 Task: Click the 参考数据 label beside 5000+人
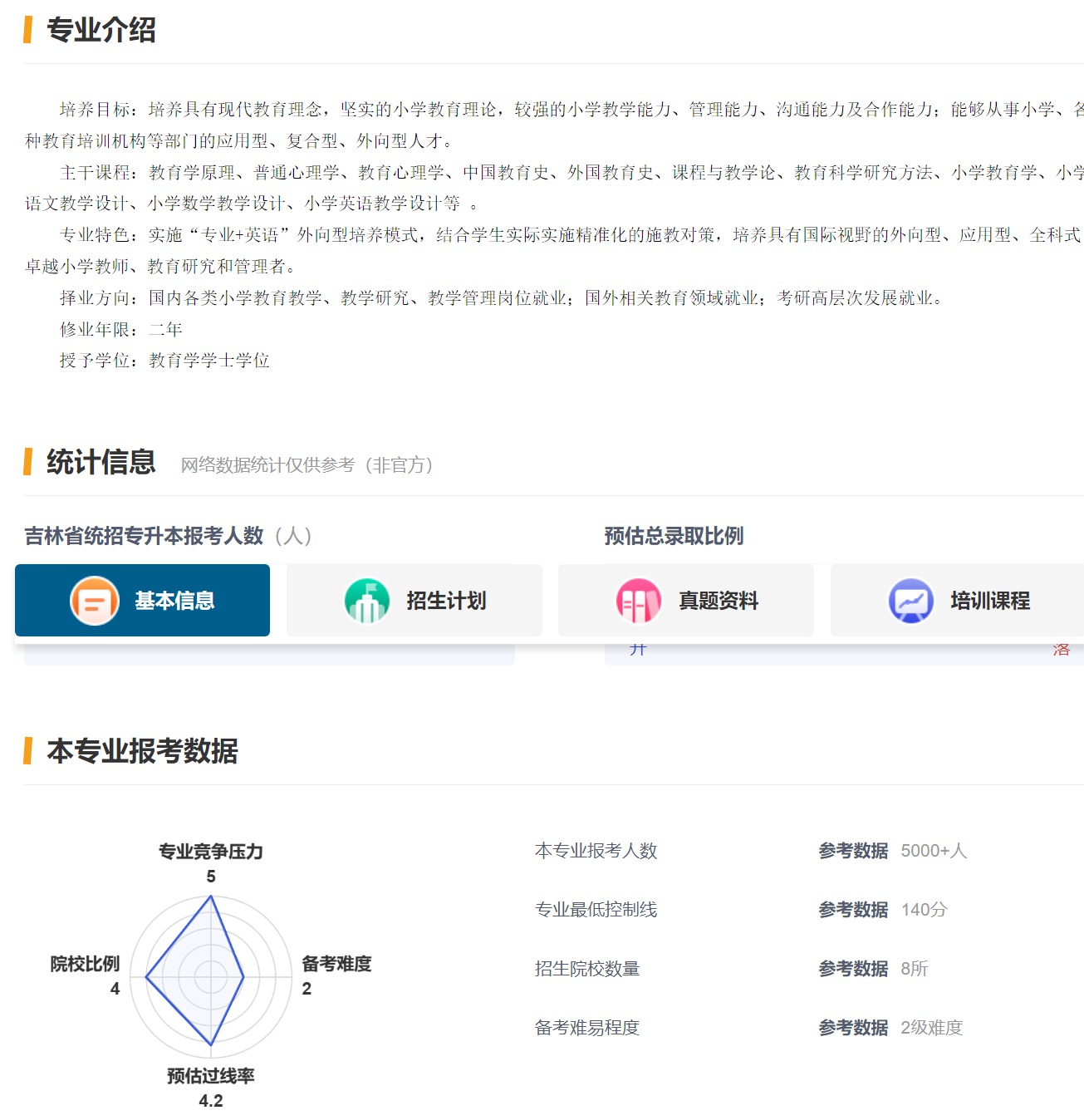coord(851,851)
